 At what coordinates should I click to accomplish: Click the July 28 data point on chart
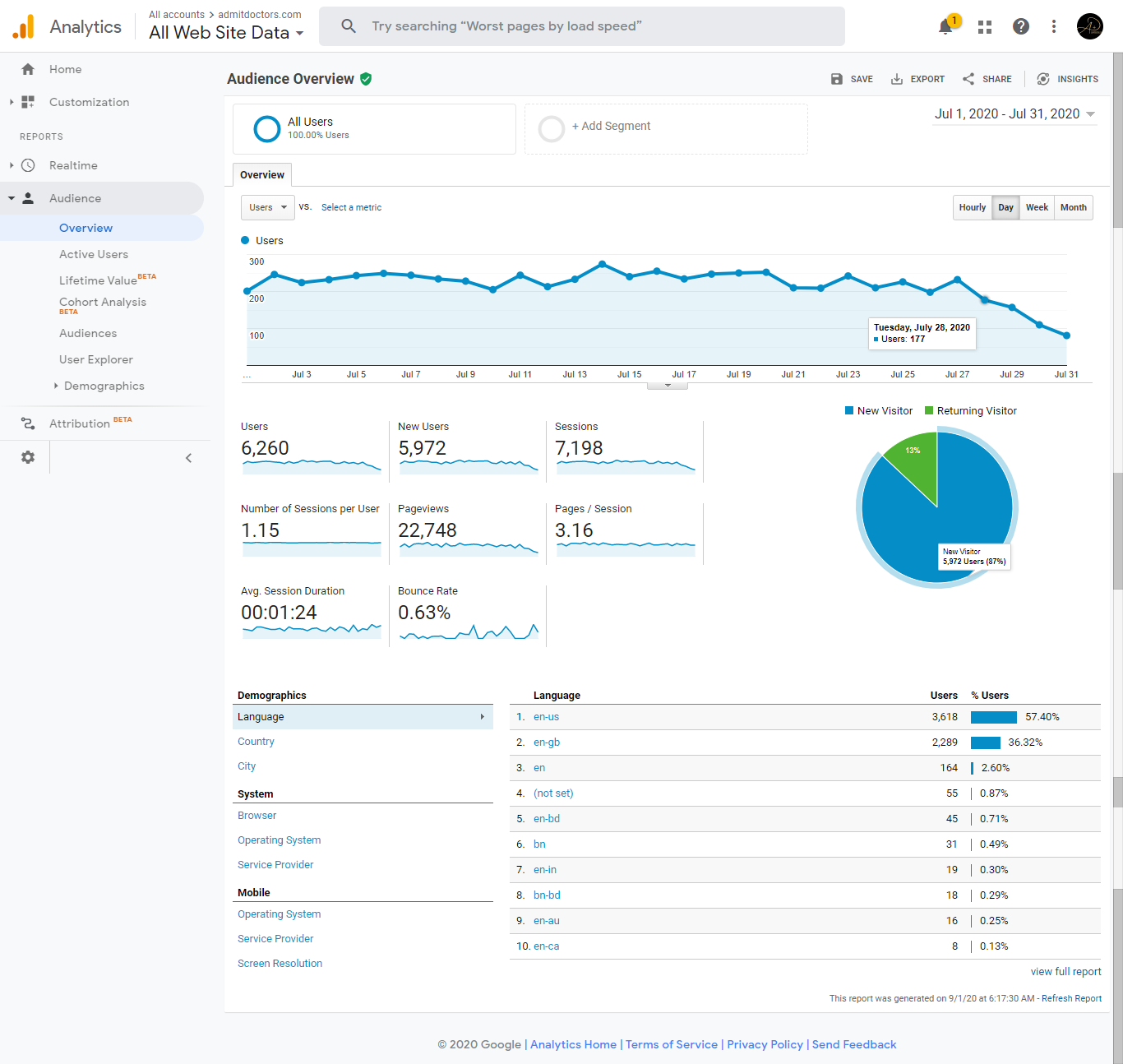click(985, 300)
